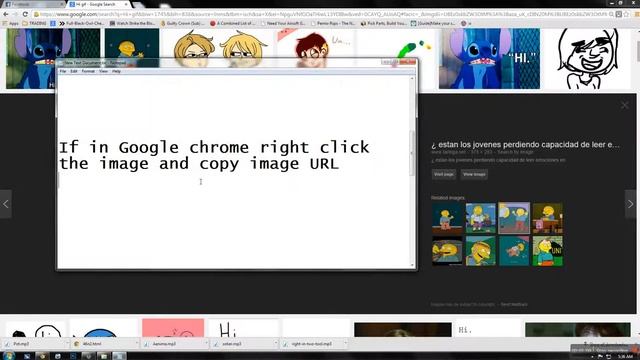
Task: Select the pink image result in bottom row
Action: tap(173, 328)
